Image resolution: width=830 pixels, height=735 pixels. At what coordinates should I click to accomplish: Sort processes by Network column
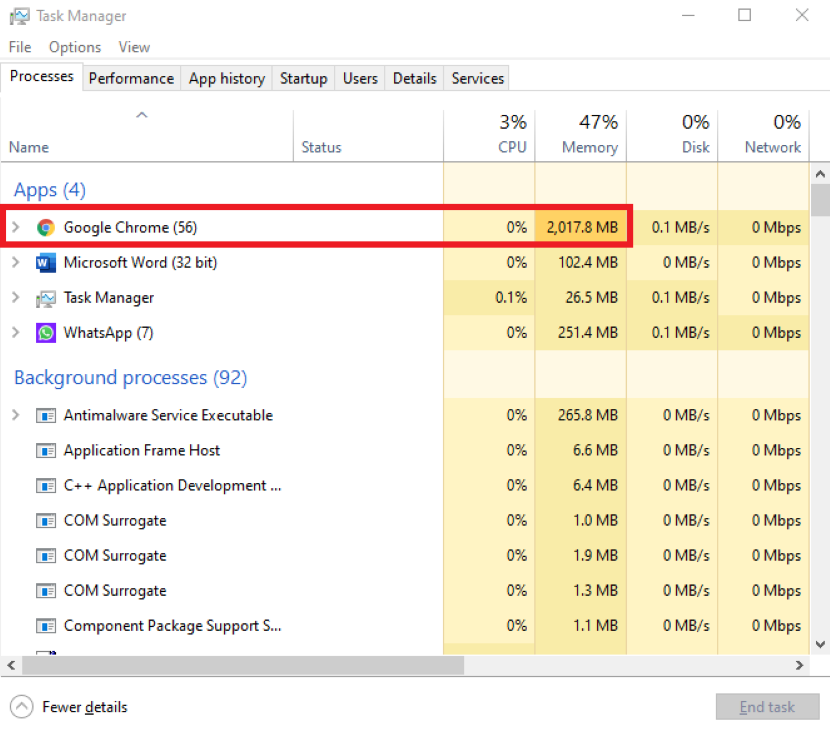pos(763,135)
